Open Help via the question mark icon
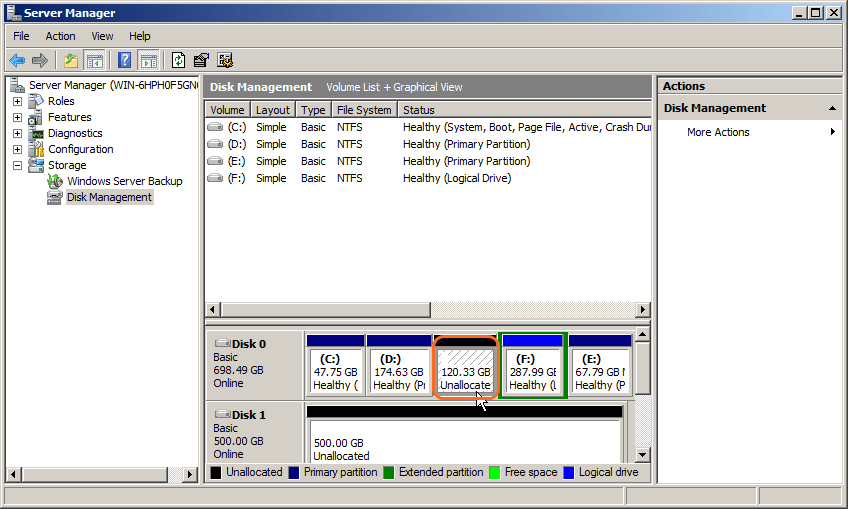The image size is (848, 509). [x=124, y=60]
